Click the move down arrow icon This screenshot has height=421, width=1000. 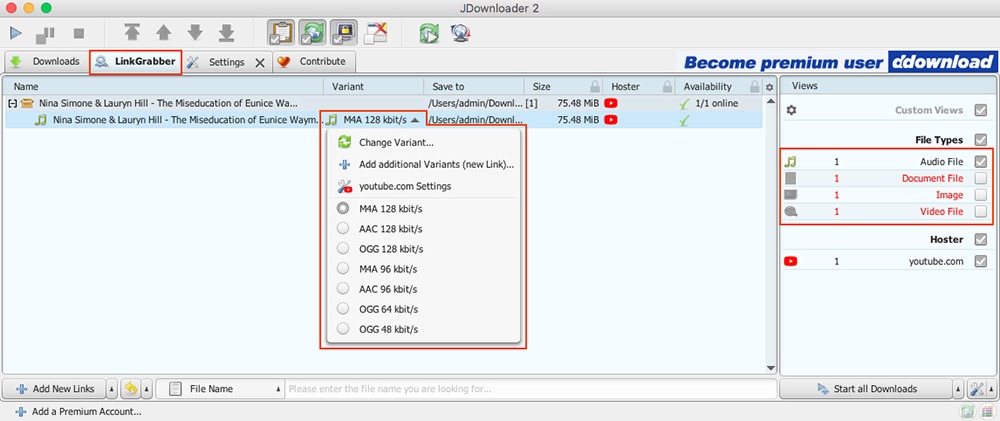coord(195,33)
